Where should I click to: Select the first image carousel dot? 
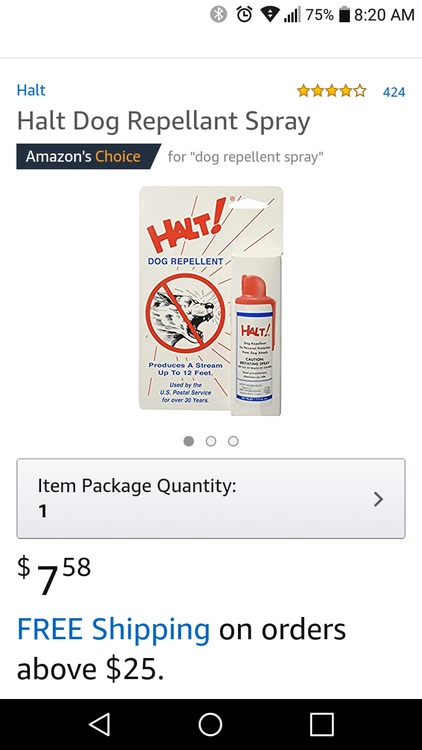189,441
